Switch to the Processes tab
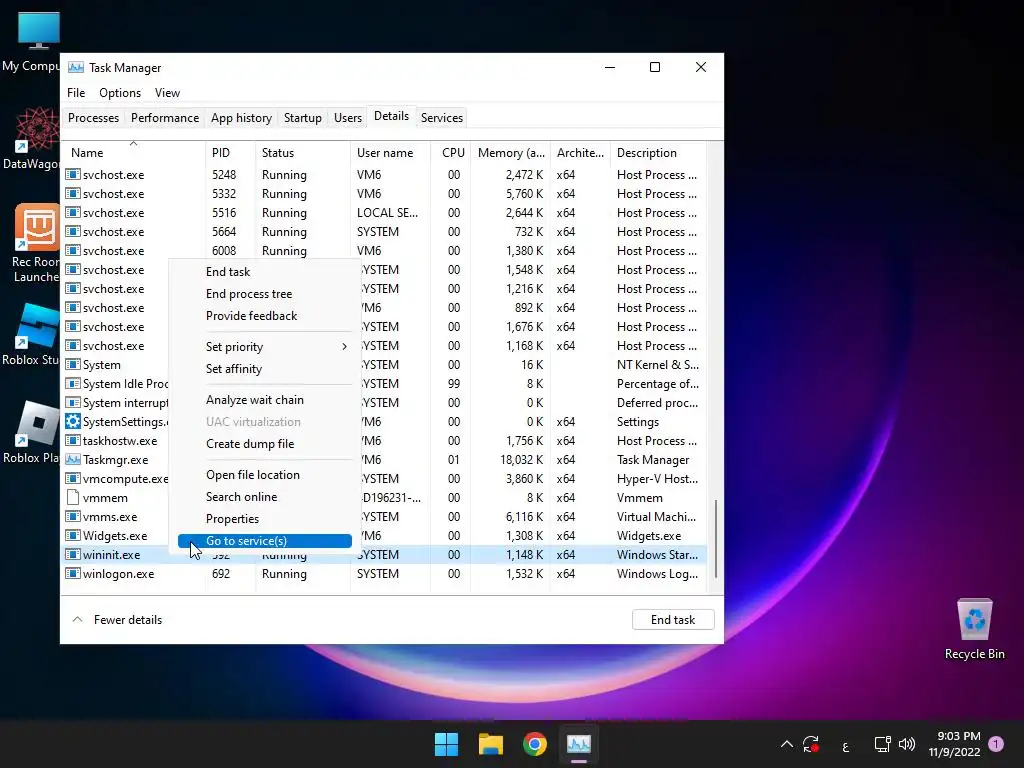The height and width of the screenshot is (768, 1024). pos(93,118)
